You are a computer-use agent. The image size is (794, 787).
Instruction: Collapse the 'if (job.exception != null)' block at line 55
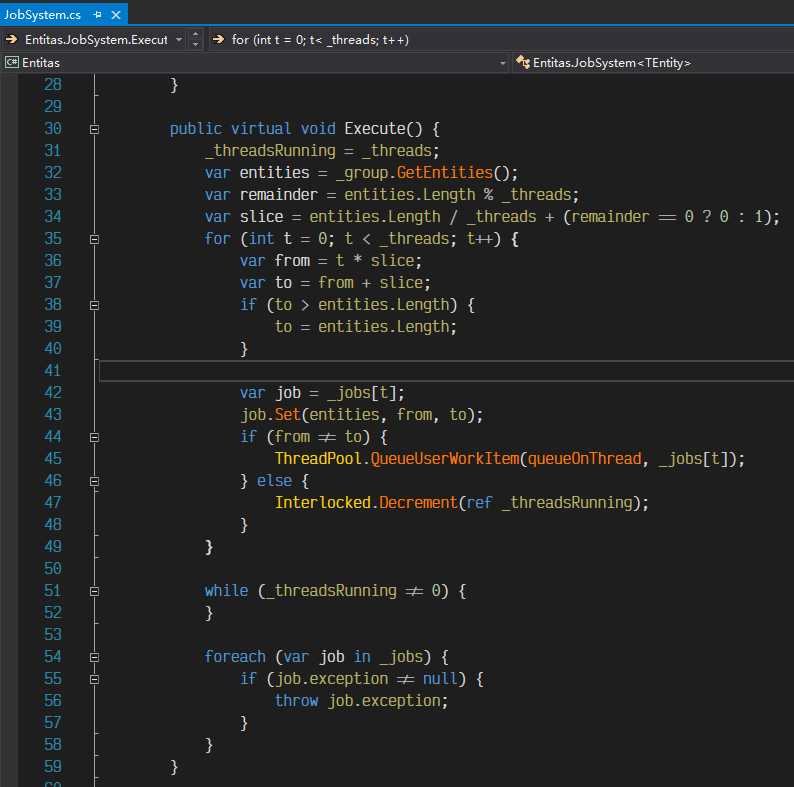[x=94, y=680]
